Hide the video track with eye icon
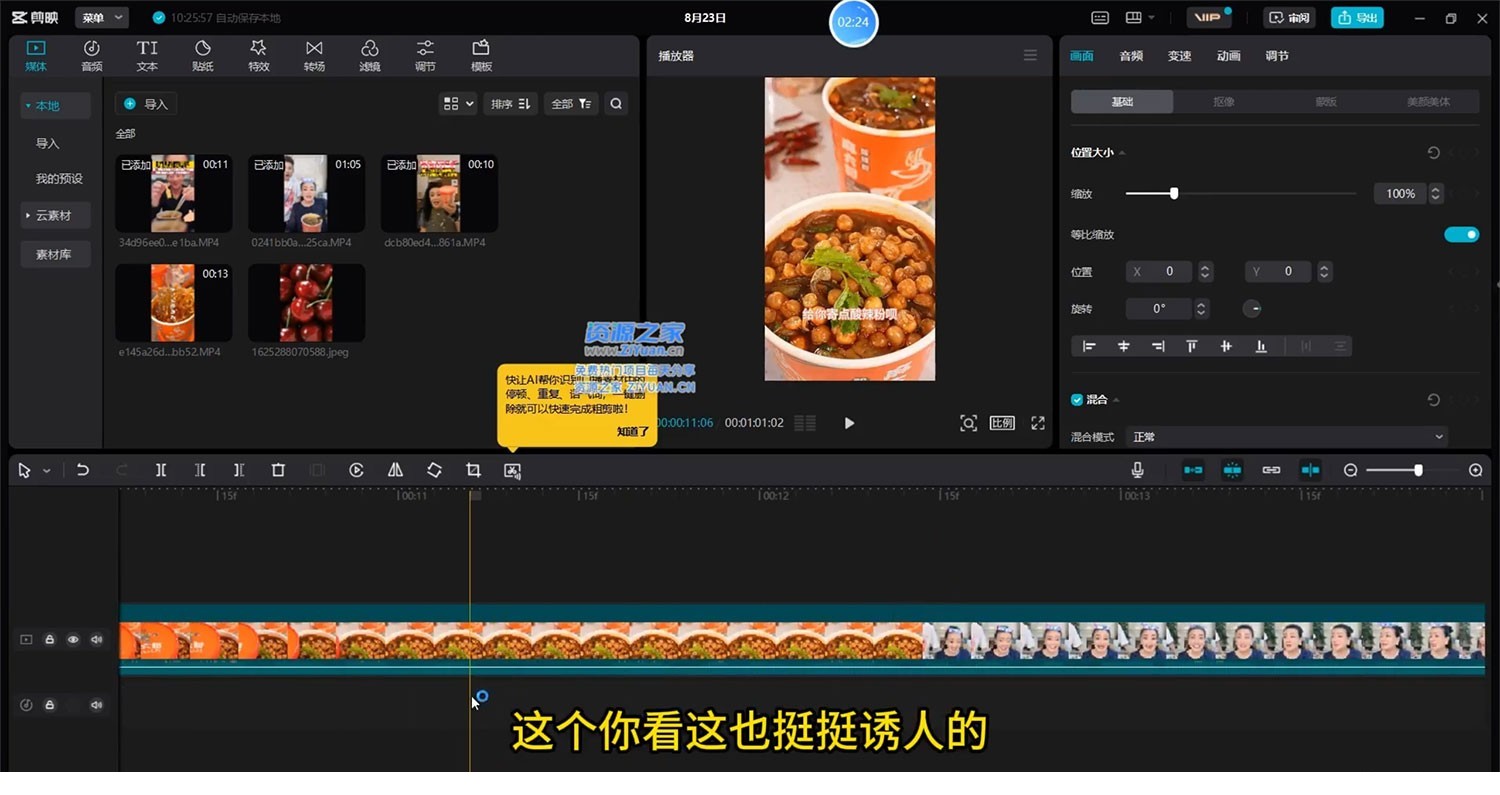Screen dimensions: 1500x795 [x=73, y=639]
